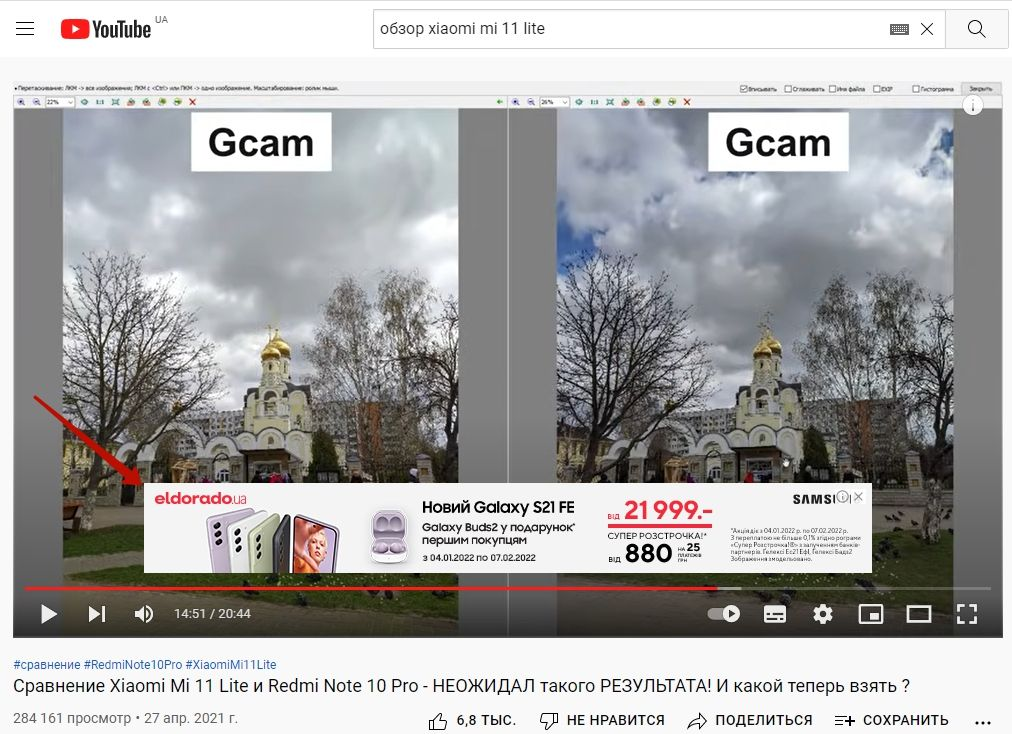Open the YouTube hamburger guide menu
The width and height of the screenshot is (1012, 734).
25,28
